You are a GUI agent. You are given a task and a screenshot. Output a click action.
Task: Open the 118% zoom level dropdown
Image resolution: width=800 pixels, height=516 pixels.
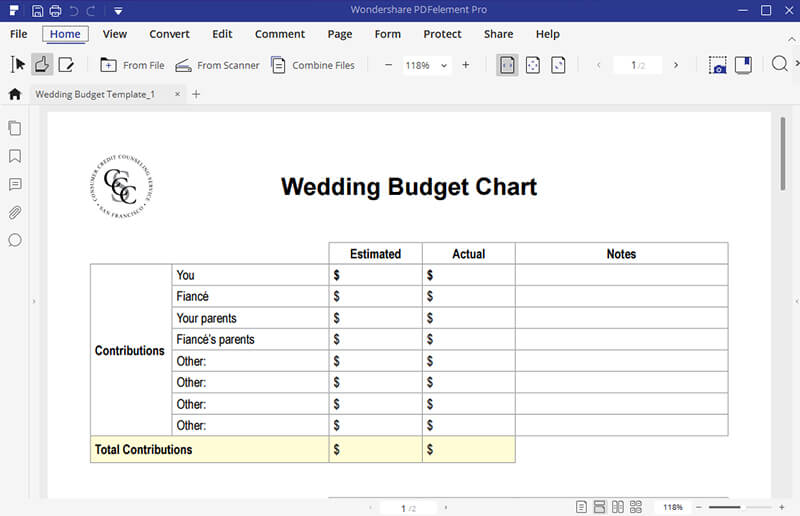[443, 65]
